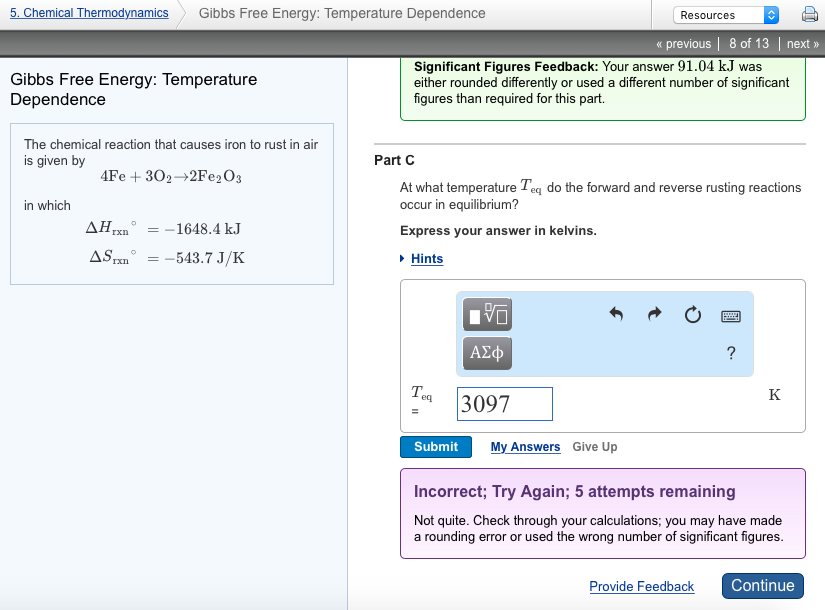Print the page using printer icon

(808, 14)
